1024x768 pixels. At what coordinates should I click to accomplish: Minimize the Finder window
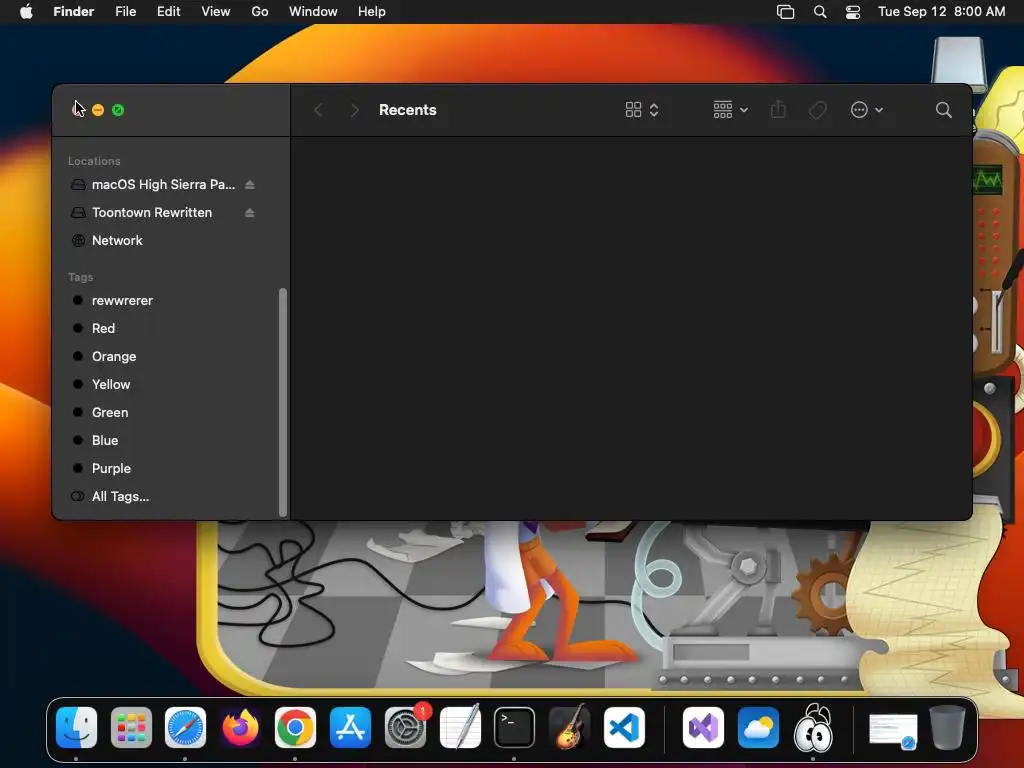coord(98,110)
